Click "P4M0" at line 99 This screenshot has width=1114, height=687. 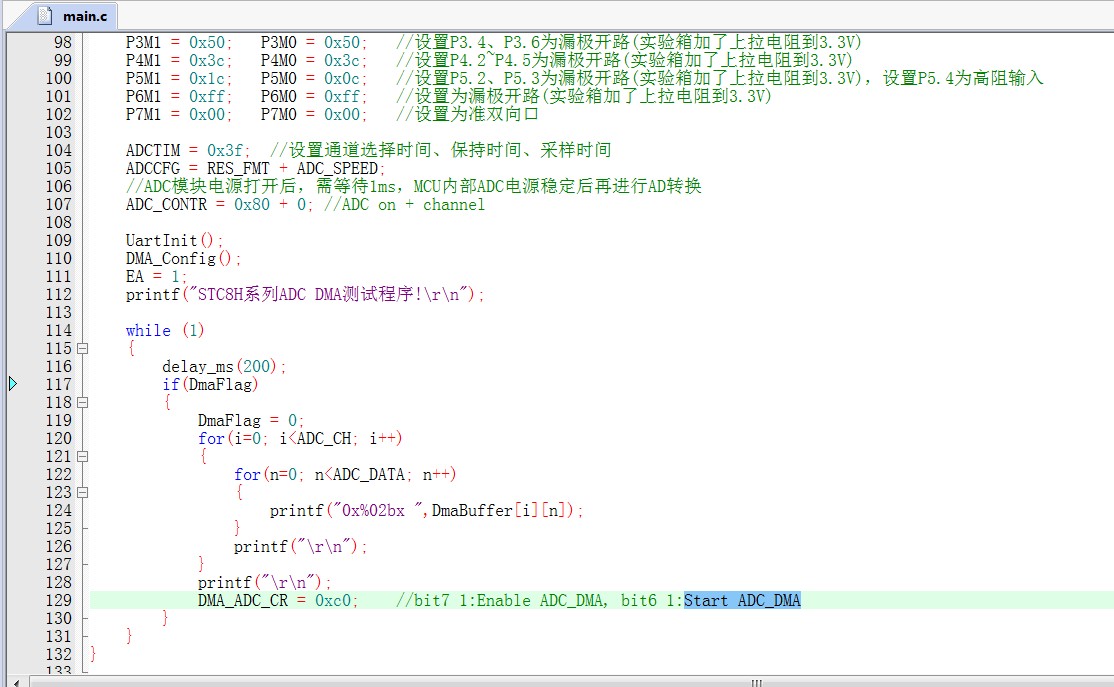[x=278, y=60]
